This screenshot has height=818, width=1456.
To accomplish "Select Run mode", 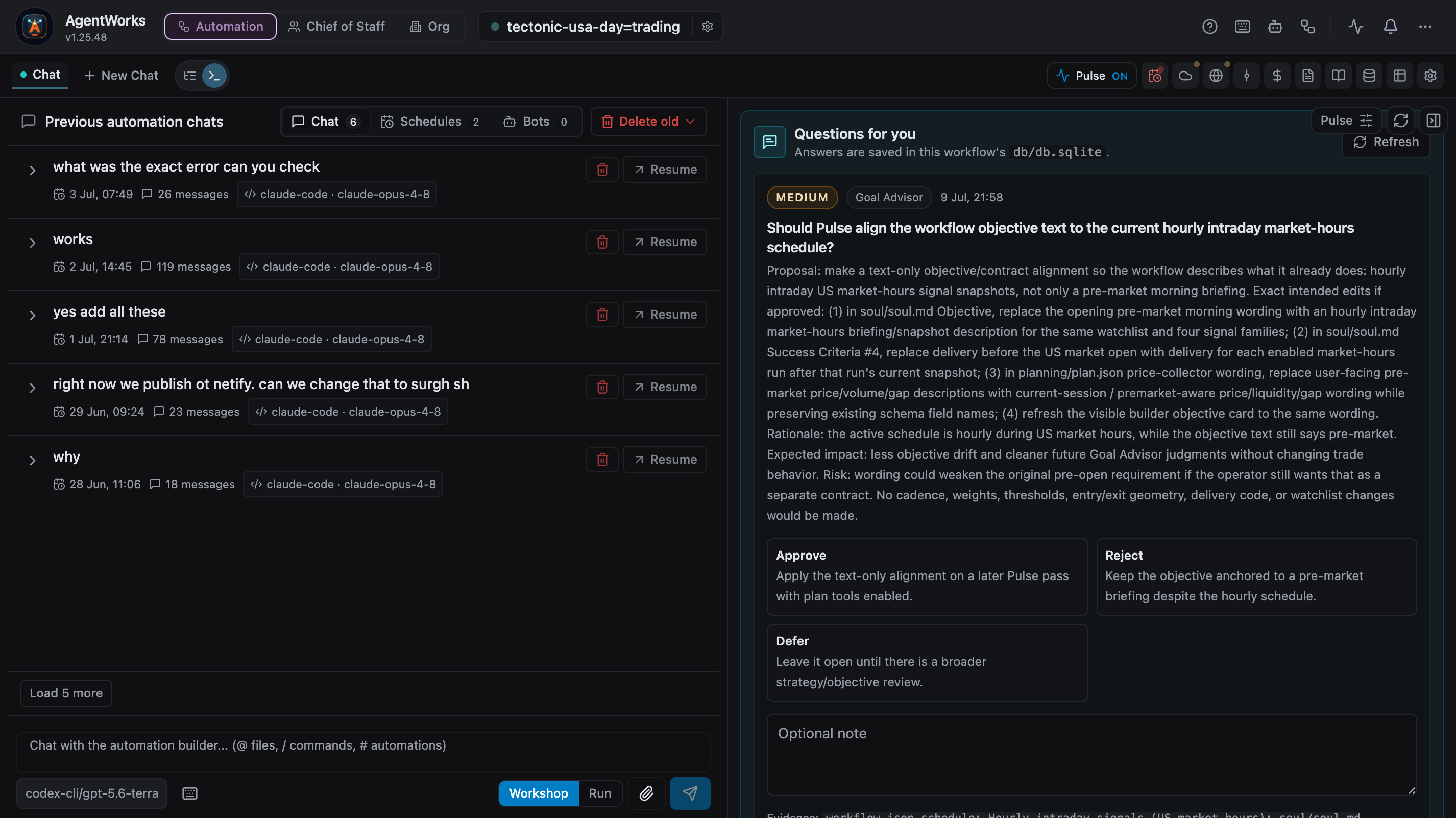I will (600, 793).
